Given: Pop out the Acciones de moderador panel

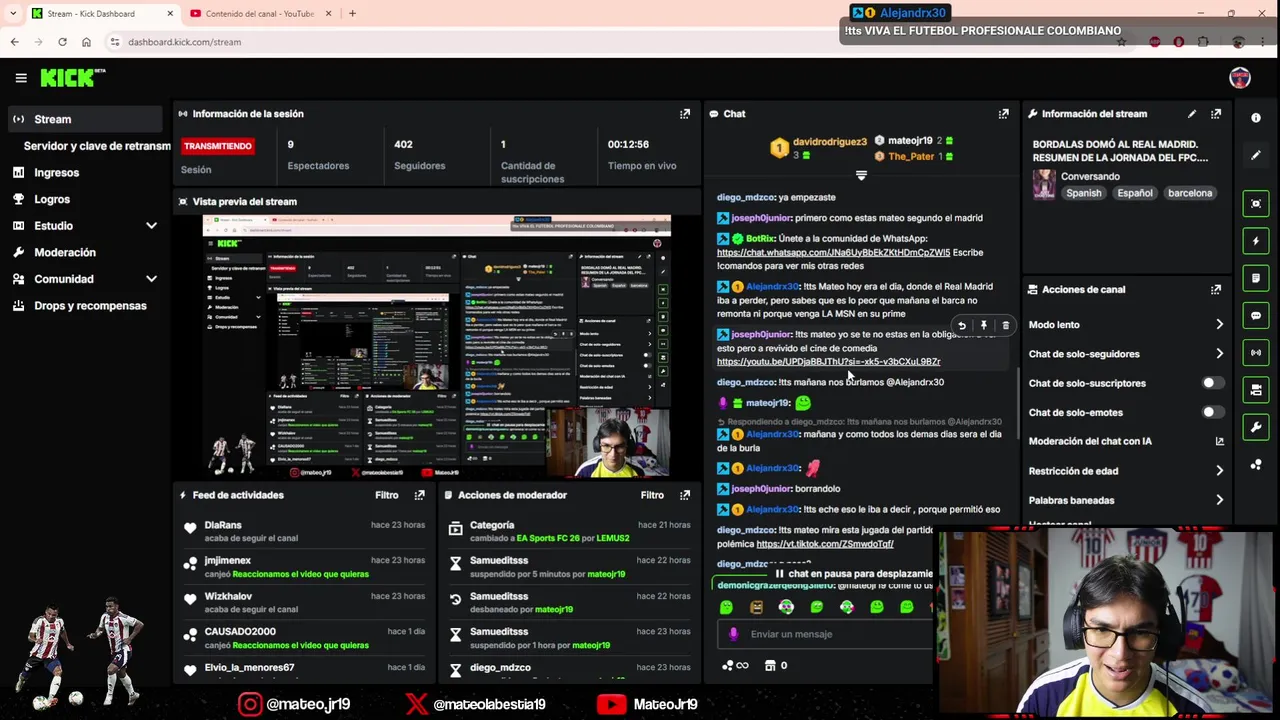Looking at the screenshot, I should coord(685,495).
